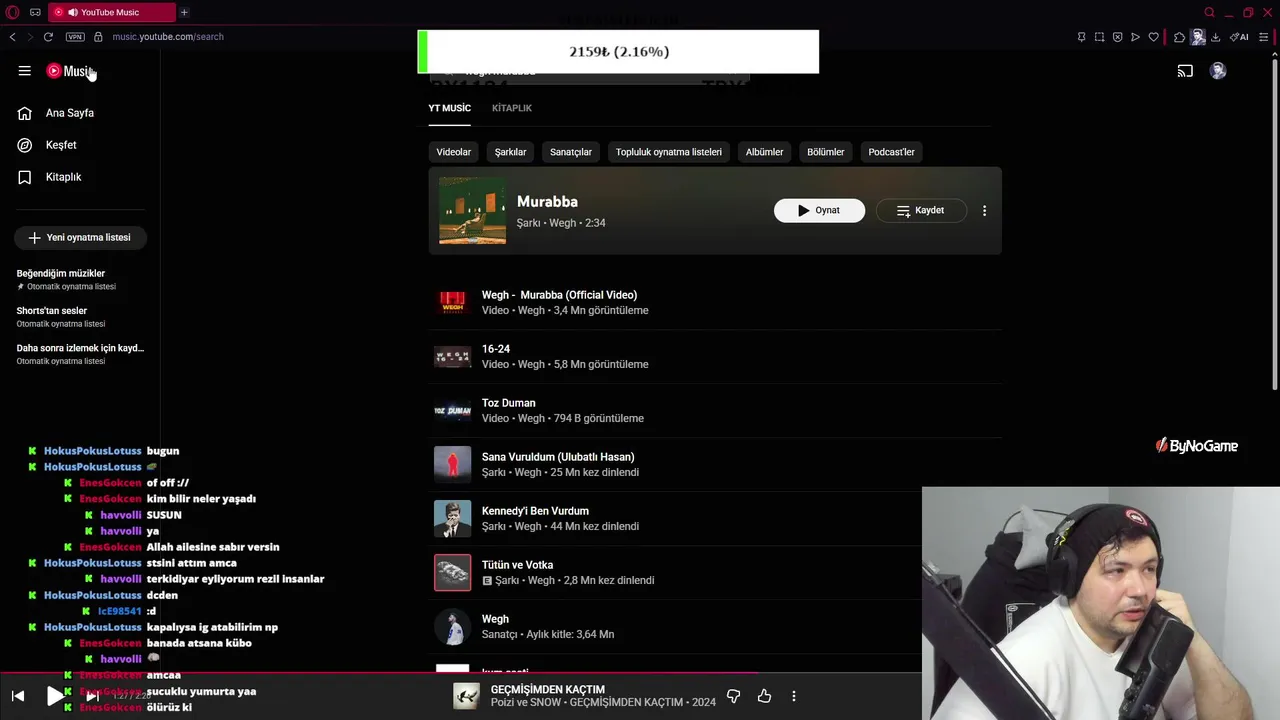Switch to the KİTAPLIK tab
The height and width of the screenshot is (720, 1280).
pyautogui.click(x=512, y=108)
